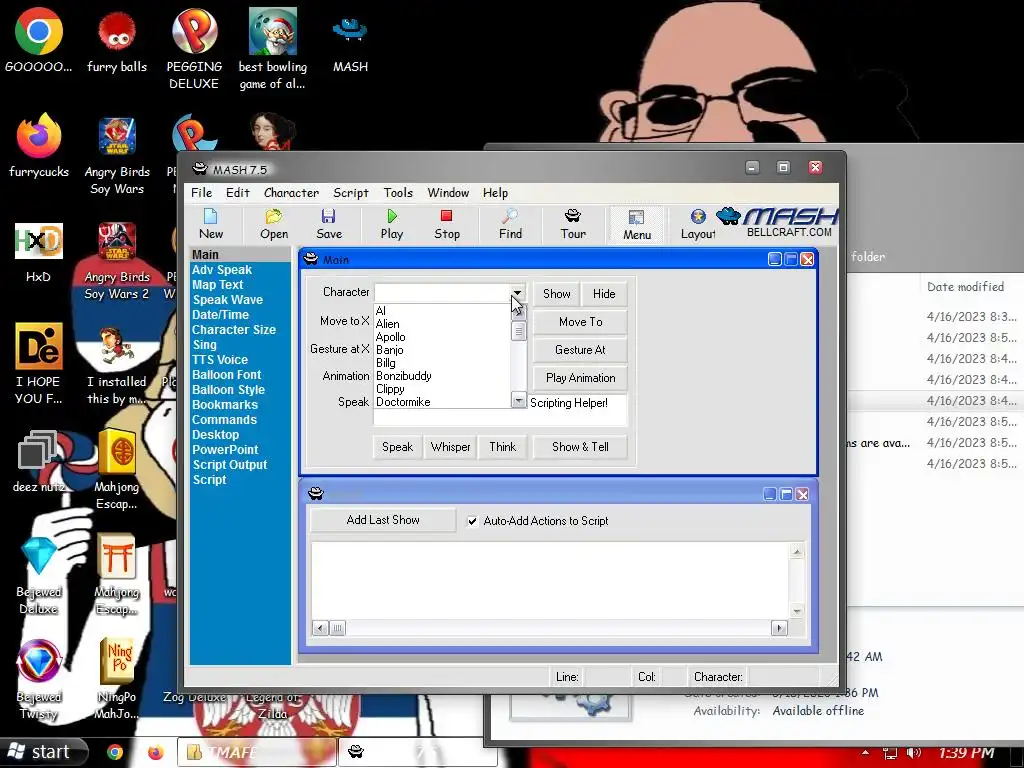Click the New toolbar icon in MASH
The height and width of the screenshot is (768, 1024).
(211, 224)
